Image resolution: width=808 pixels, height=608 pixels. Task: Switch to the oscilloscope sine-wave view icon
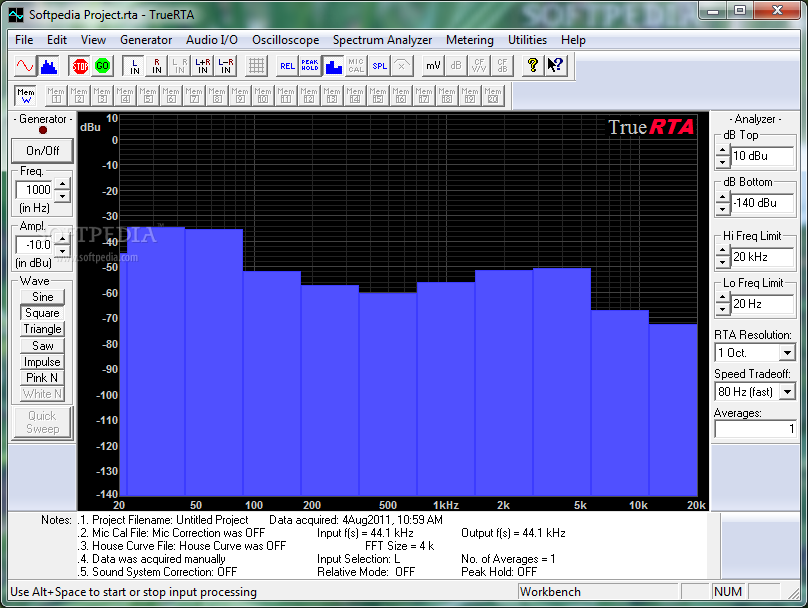click(x=25, y=65)
